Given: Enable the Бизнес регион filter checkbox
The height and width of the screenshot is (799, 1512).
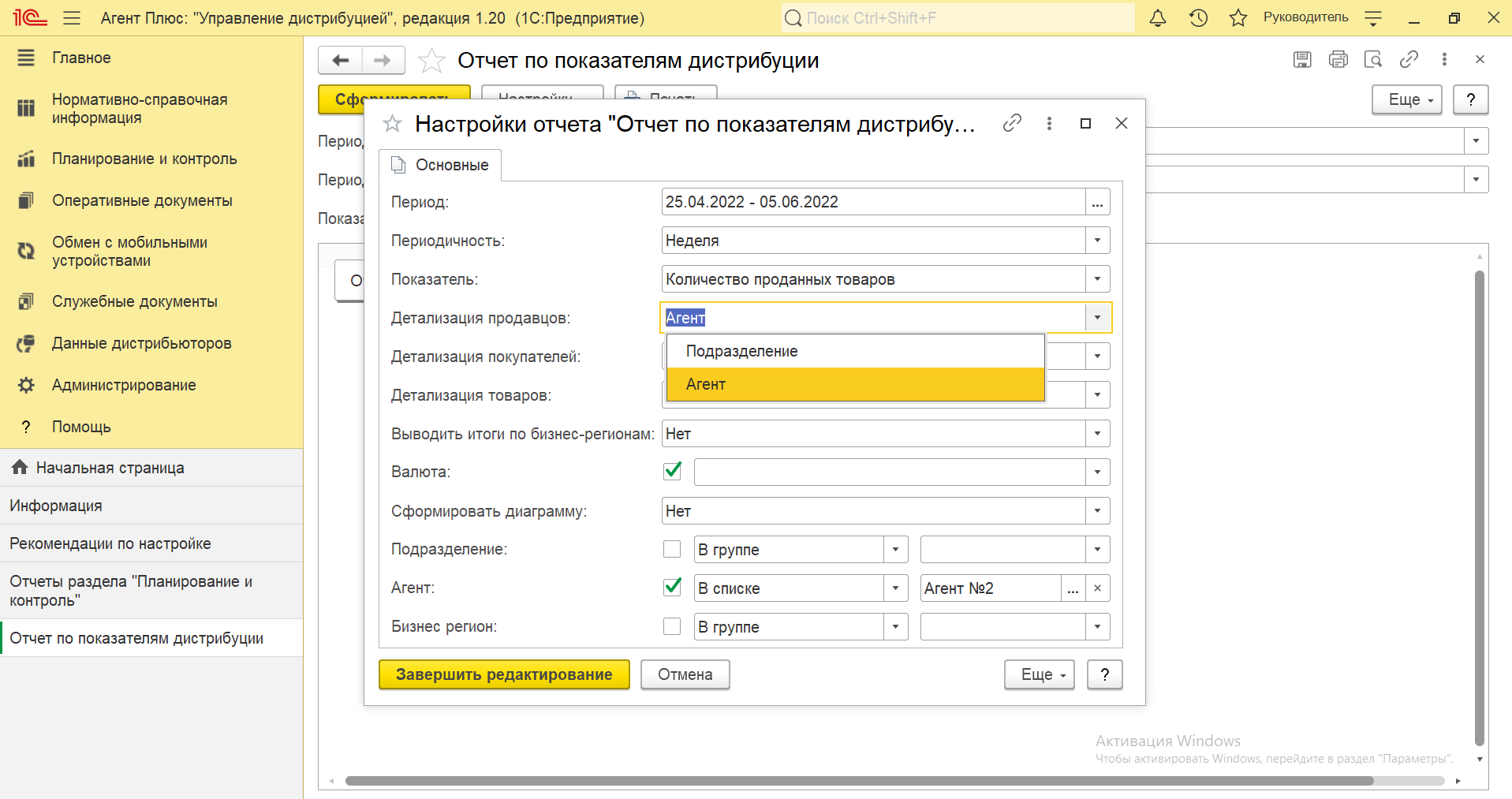Looking at the screenshot, I should tap(672, 626).
